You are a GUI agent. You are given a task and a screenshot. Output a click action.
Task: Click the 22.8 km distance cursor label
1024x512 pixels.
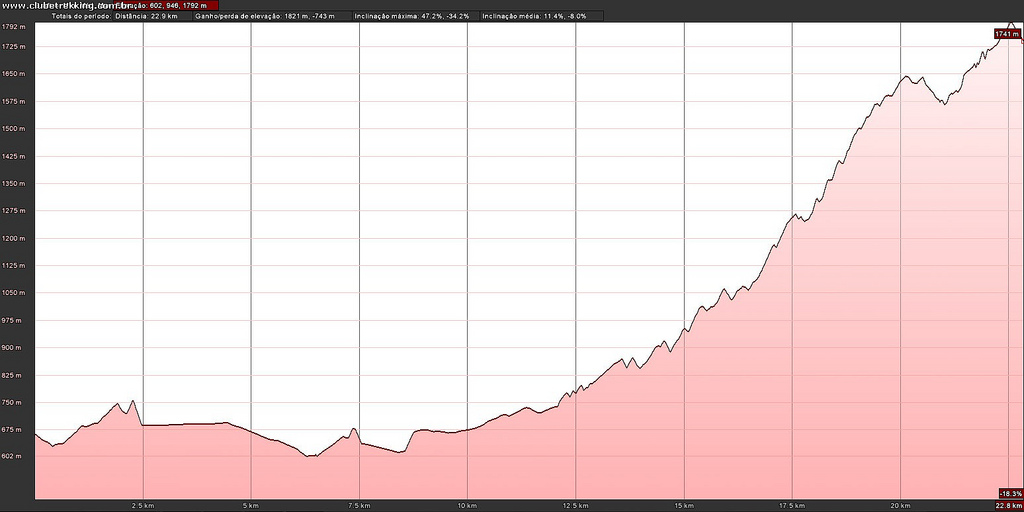pyautogui.click(x=1008, y=505)
